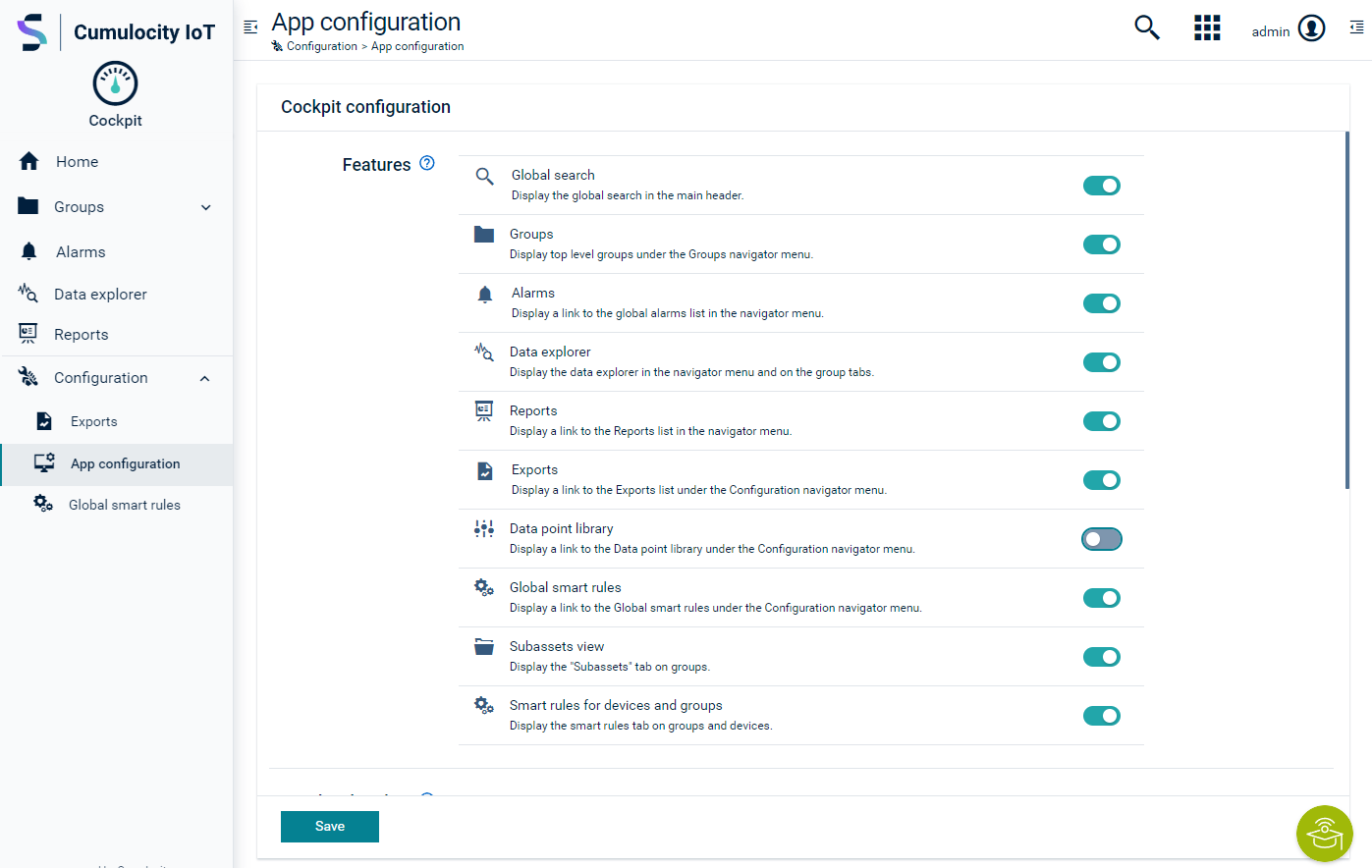
Task: Open the right drawer icon at top right
Action: tap(1356, 27)
